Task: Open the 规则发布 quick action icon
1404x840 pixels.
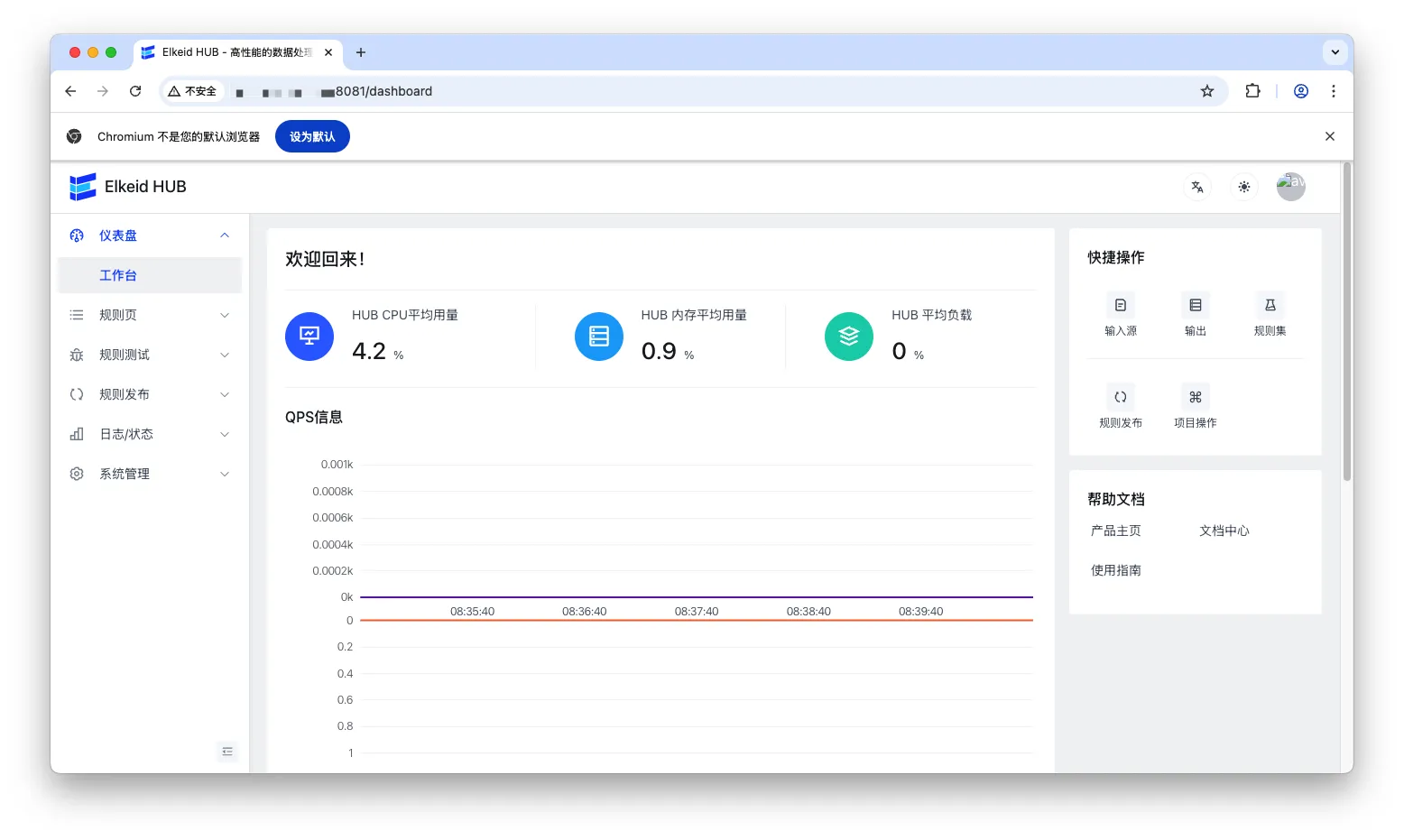Action: click(x=1120, y=398)
